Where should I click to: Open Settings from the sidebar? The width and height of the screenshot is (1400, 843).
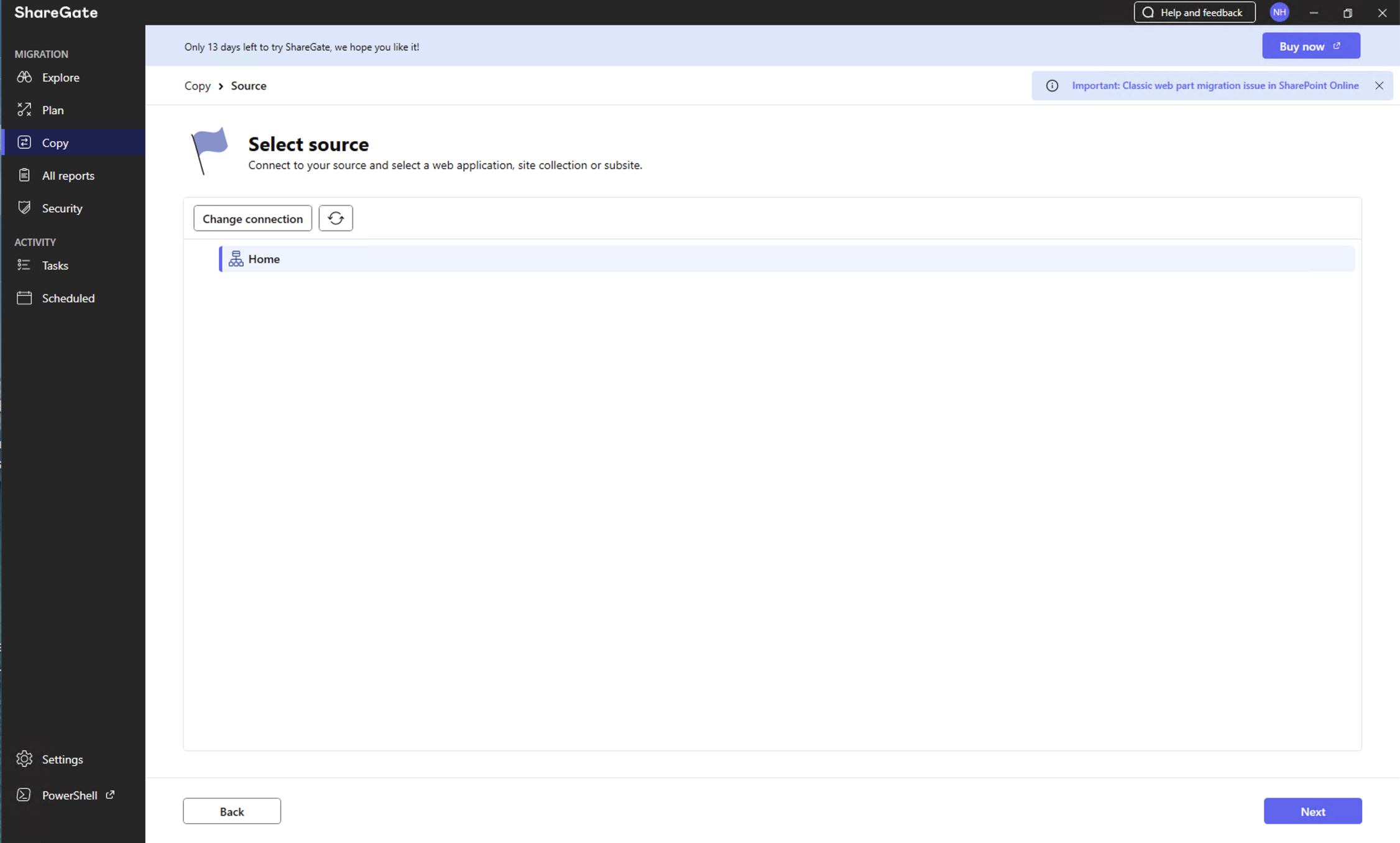pos(73,759)
